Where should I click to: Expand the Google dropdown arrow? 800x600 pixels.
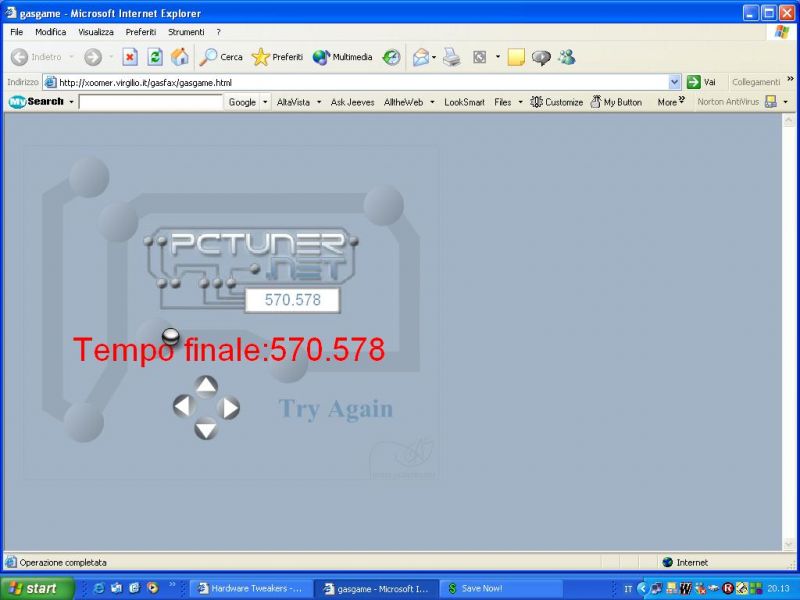tap(265, 102)
